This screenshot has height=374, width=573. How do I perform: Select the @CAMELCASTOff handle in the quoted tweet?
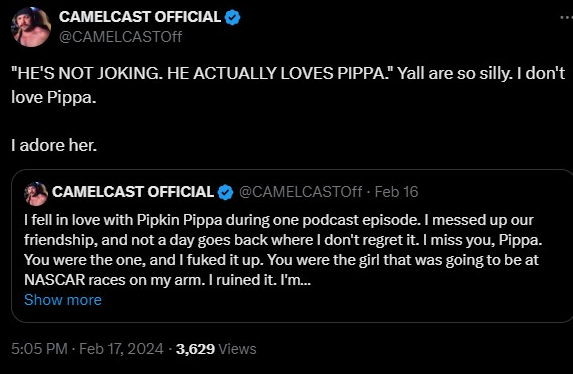tap(300, 192)
